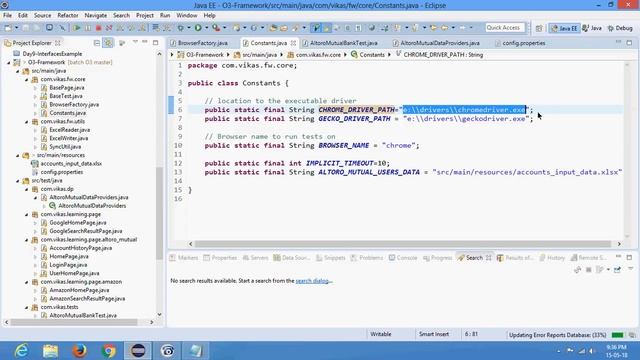Minimize the Project Explorer panel
The width and height of the screenshot is (640, 360).
click(x=145, y=42)
